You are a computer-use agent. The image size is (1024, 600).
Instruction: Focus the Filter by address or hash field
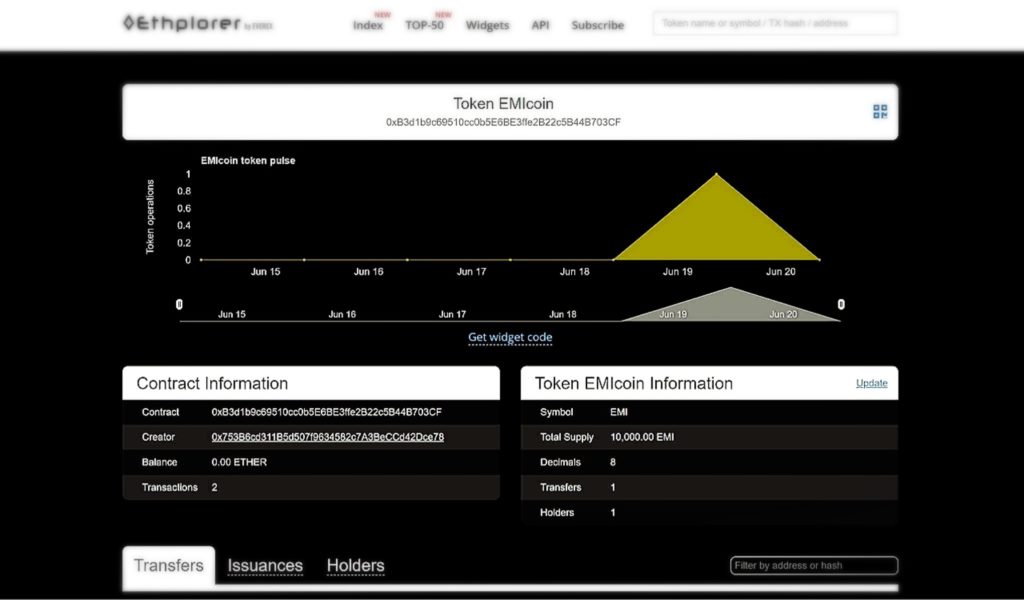(814, 565)
